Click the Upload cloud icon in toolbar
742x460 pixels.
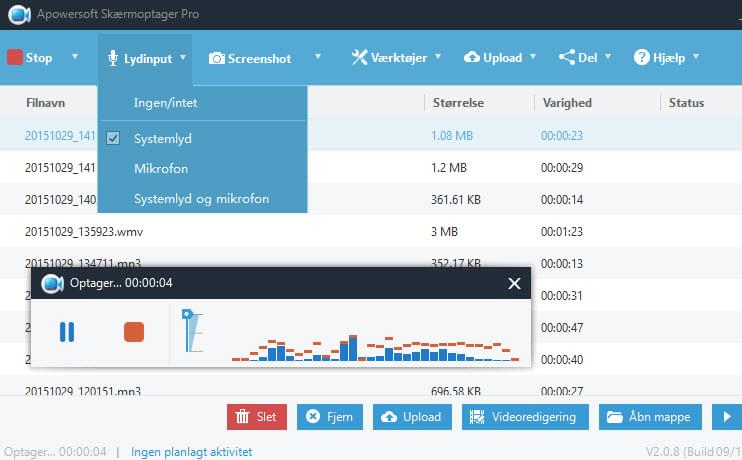coord(471,58)
